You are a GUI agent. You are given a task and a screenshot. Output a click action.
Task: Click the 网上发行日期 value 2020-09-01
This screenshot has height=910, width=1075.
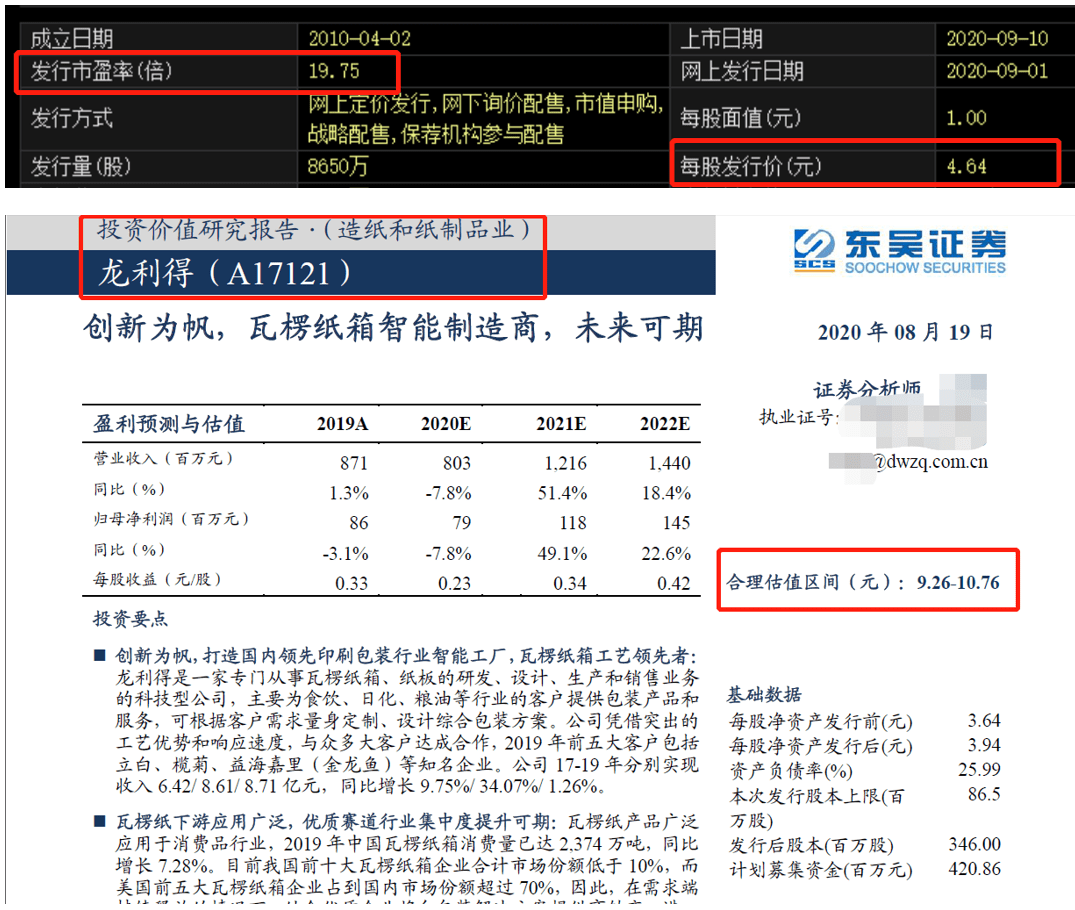click(x=997, y=71)
